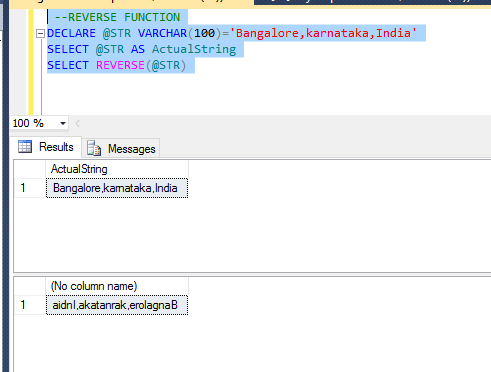Click the DECLARE keyword in the editor
Screen dimensions: 491x372
[71, 33]
